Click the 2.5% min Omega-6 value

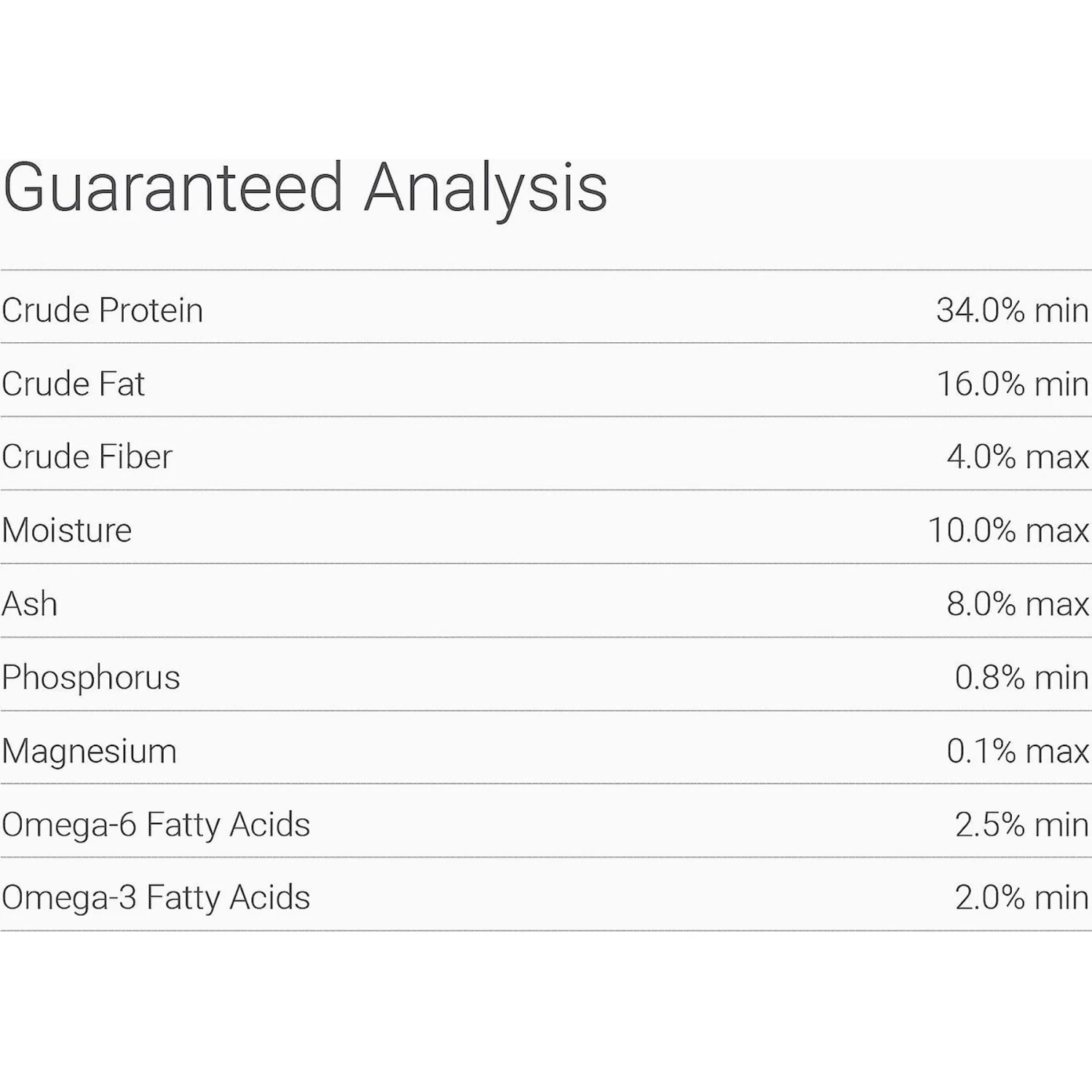pos(1021,825)
